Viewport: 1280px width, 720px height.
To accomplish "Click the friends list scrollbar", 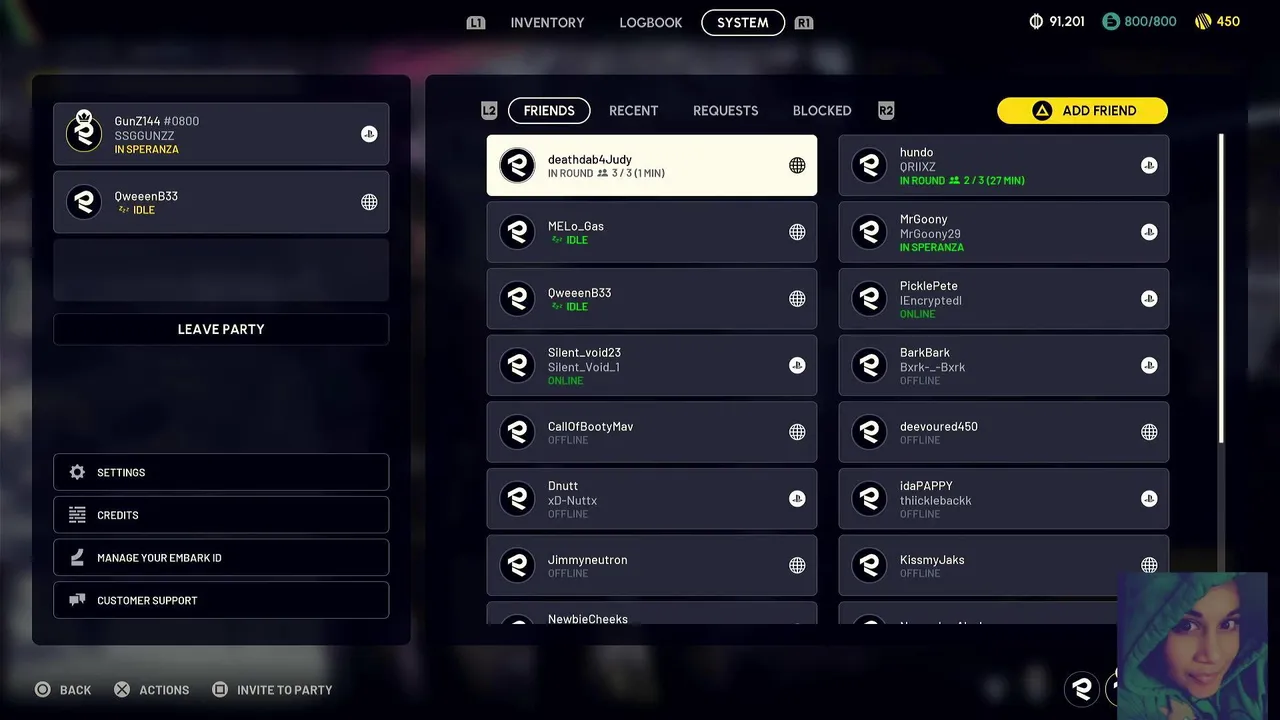I will (x=1220, y=290).
